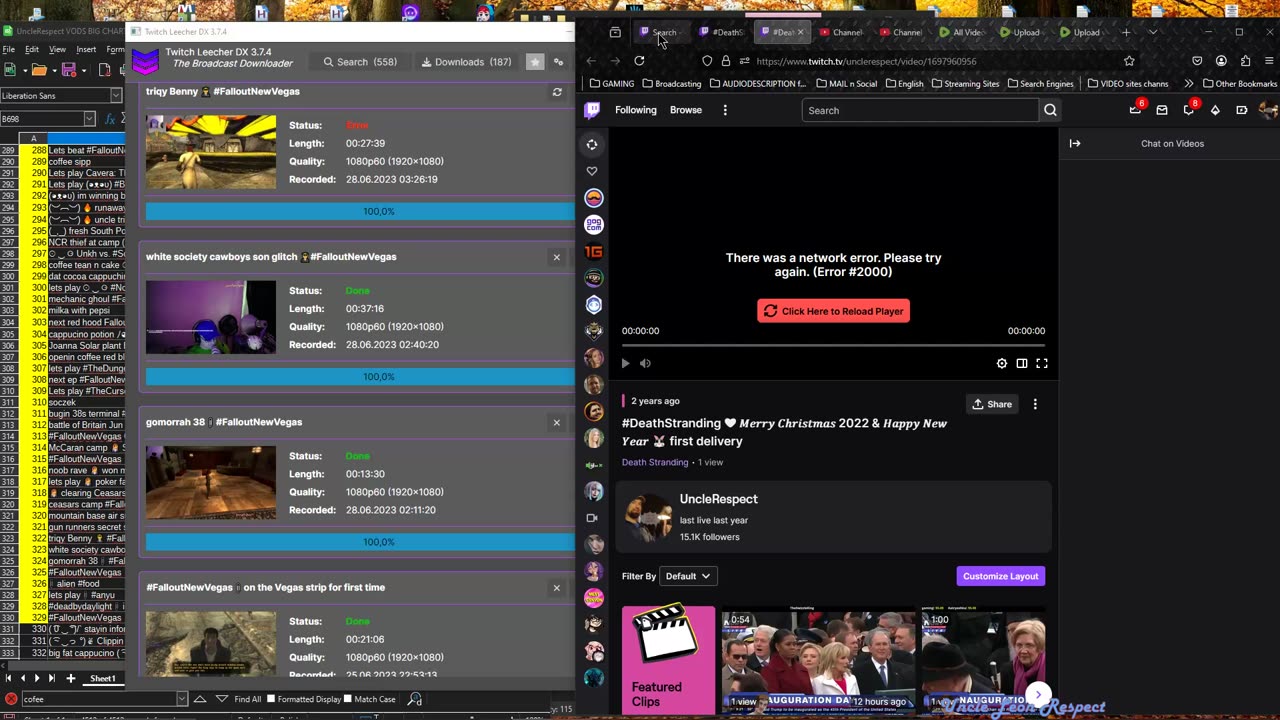Image resolution: width=1280 pixels, height=720 pixels.
Task: Close the LibreOffice find toolbar
Action: pyautogui.click(x=10, y=699)
